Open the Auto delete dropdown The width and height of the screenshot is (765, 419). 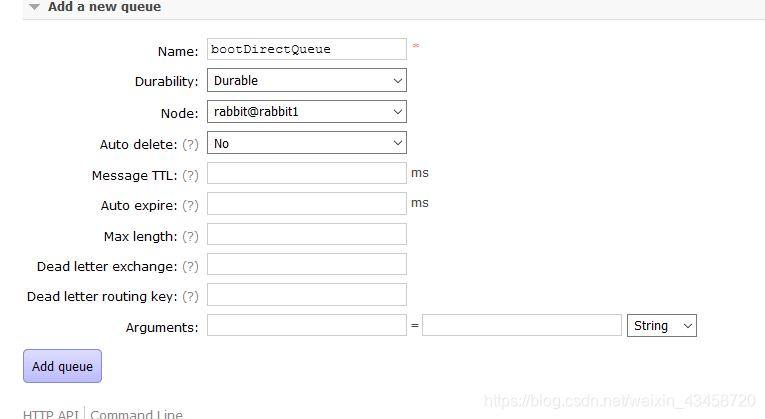coord(306,143)
